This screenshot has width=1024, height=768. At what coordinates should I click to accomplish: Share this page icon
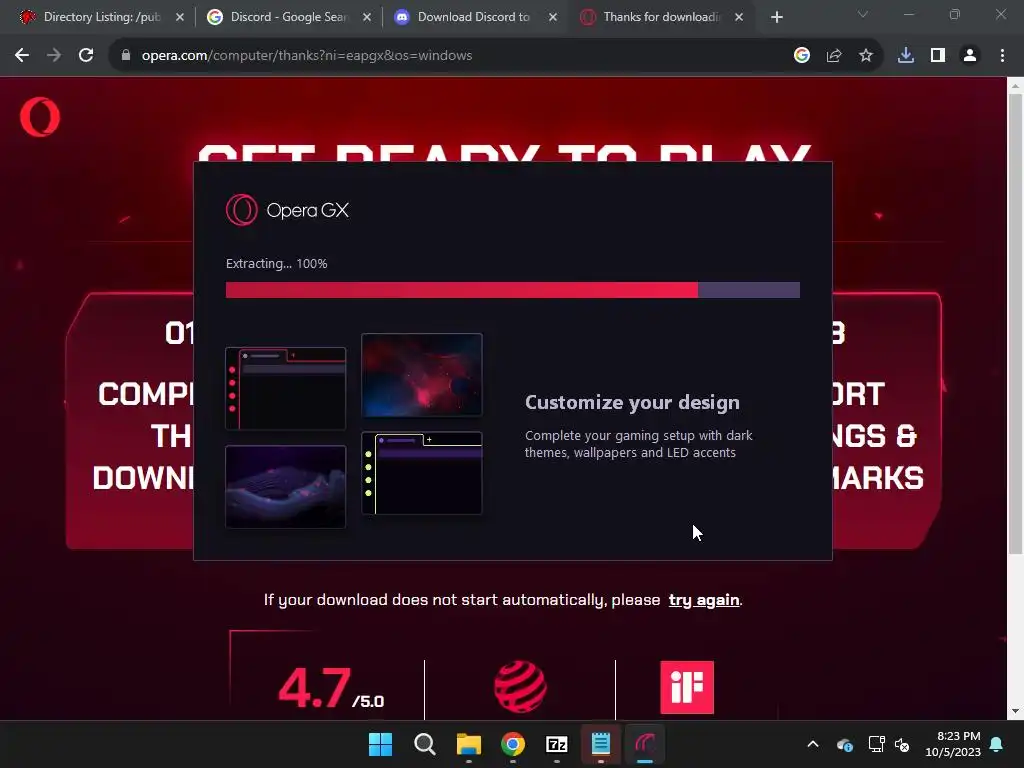[x=834, y=56]
